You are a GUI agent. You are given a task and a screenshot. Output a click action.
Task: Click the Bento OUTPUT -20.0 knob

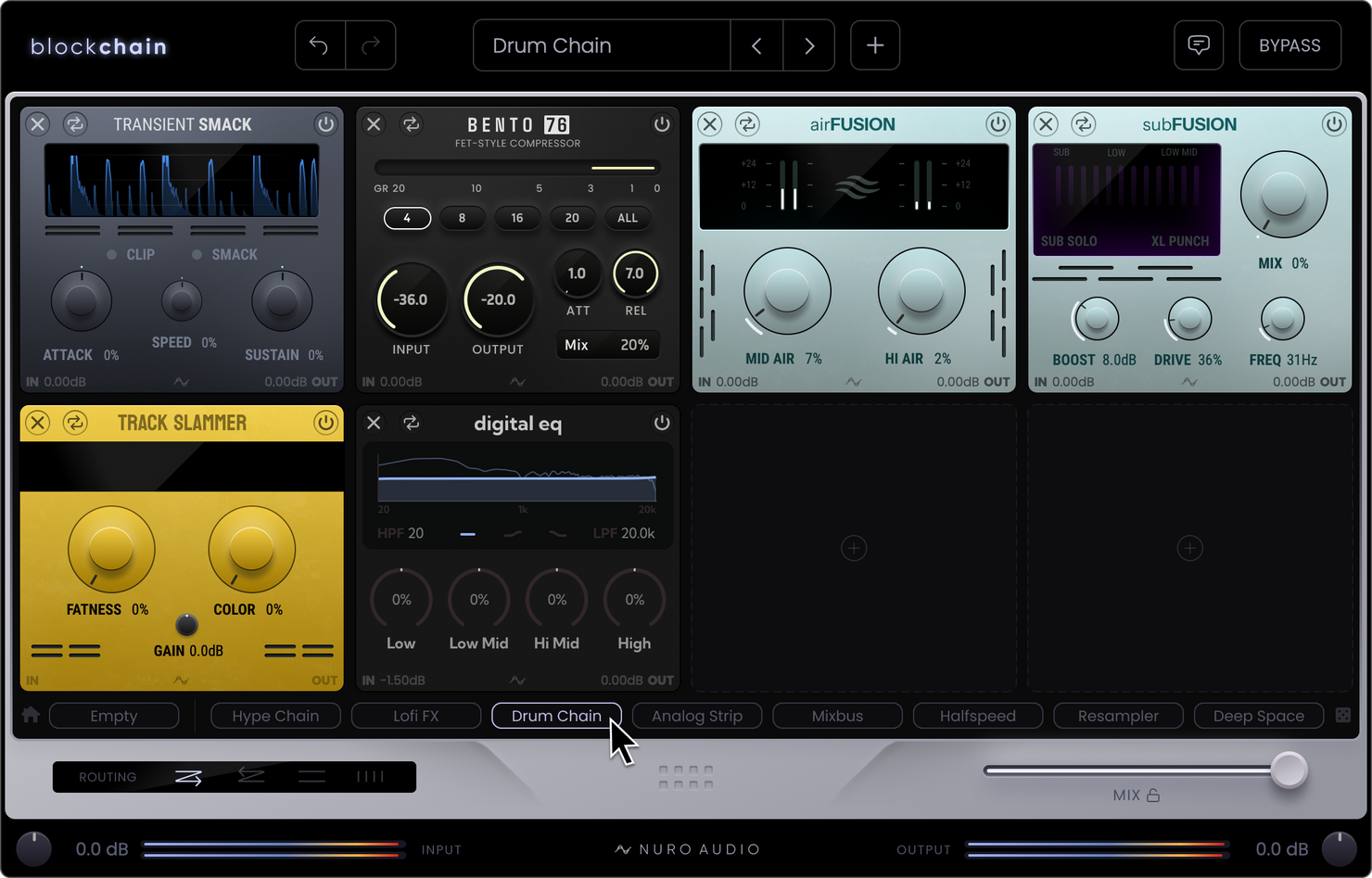498,299
